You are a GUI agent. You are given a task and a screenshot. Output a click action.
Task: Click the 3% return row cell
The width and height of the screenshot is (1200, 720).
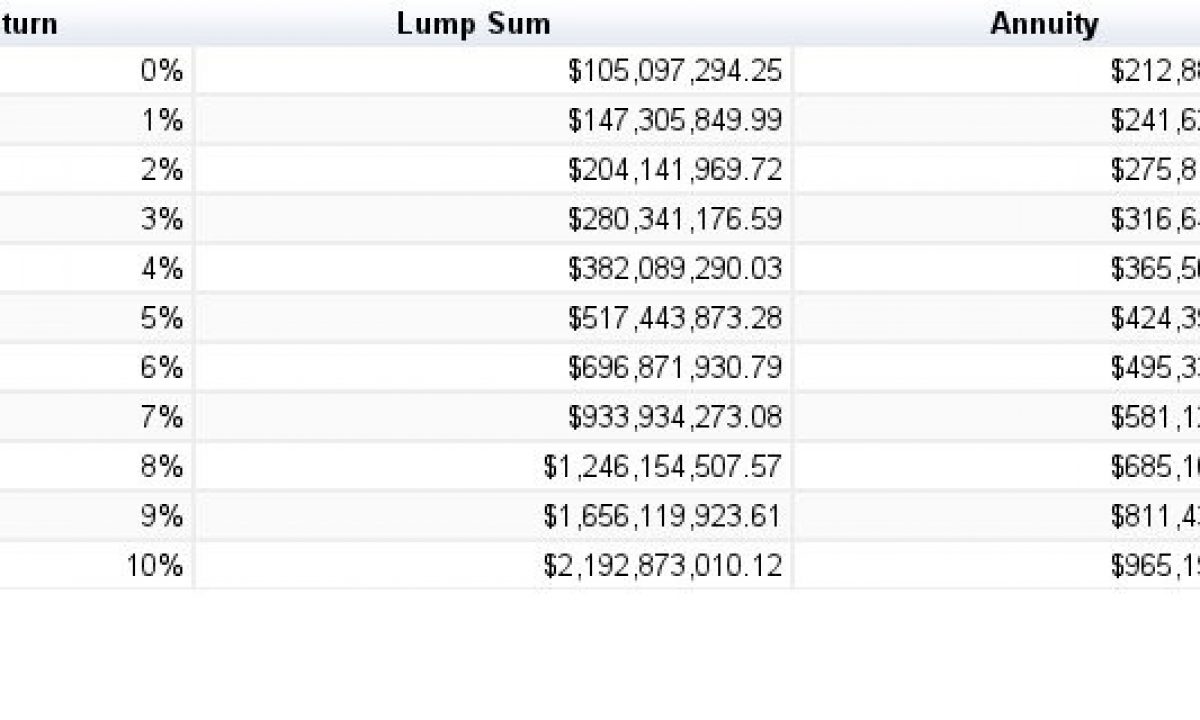point(161,219)
